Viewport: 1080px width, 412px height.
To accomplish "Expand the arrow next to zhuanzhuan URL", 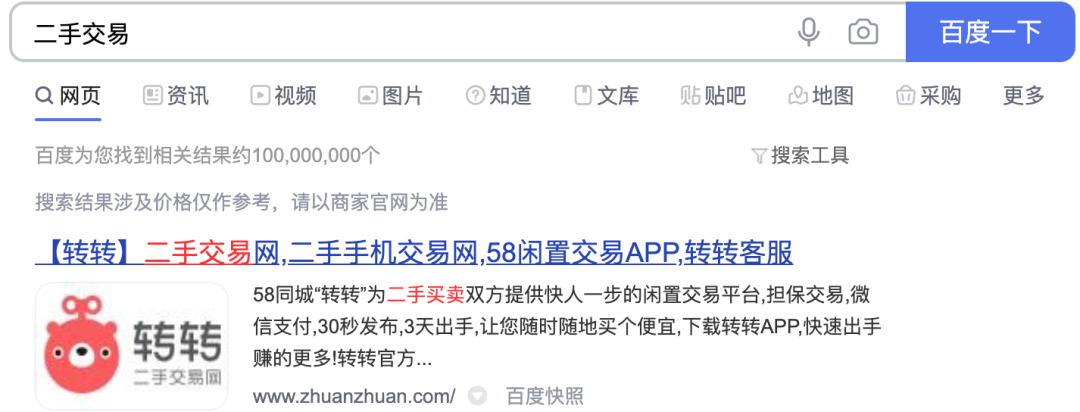I will pyautogui.click(x=477, y=396).
